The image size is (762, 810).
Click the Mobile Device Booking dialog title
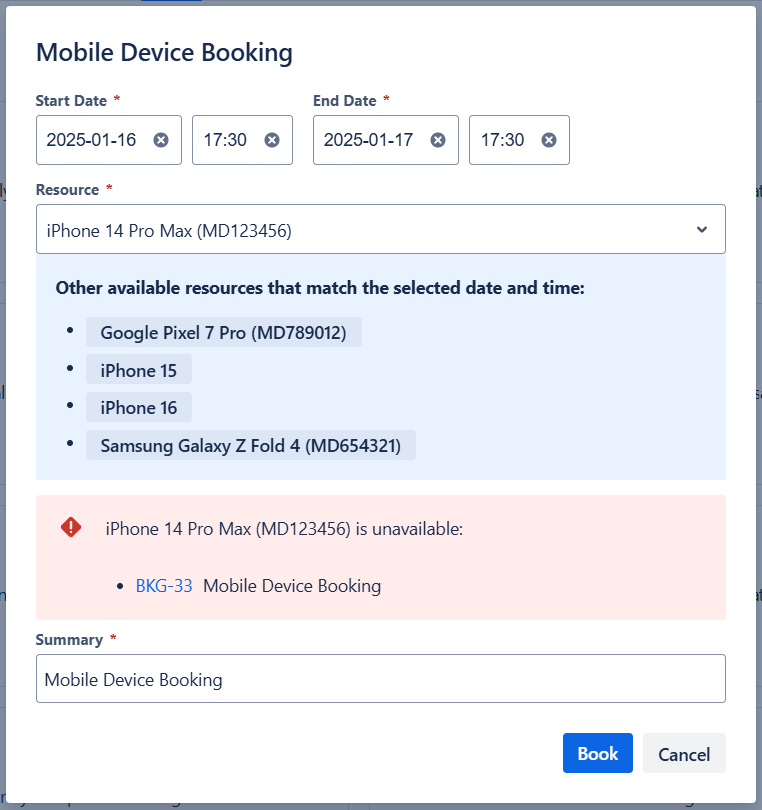pyautogui.click(x=164, y=52)
